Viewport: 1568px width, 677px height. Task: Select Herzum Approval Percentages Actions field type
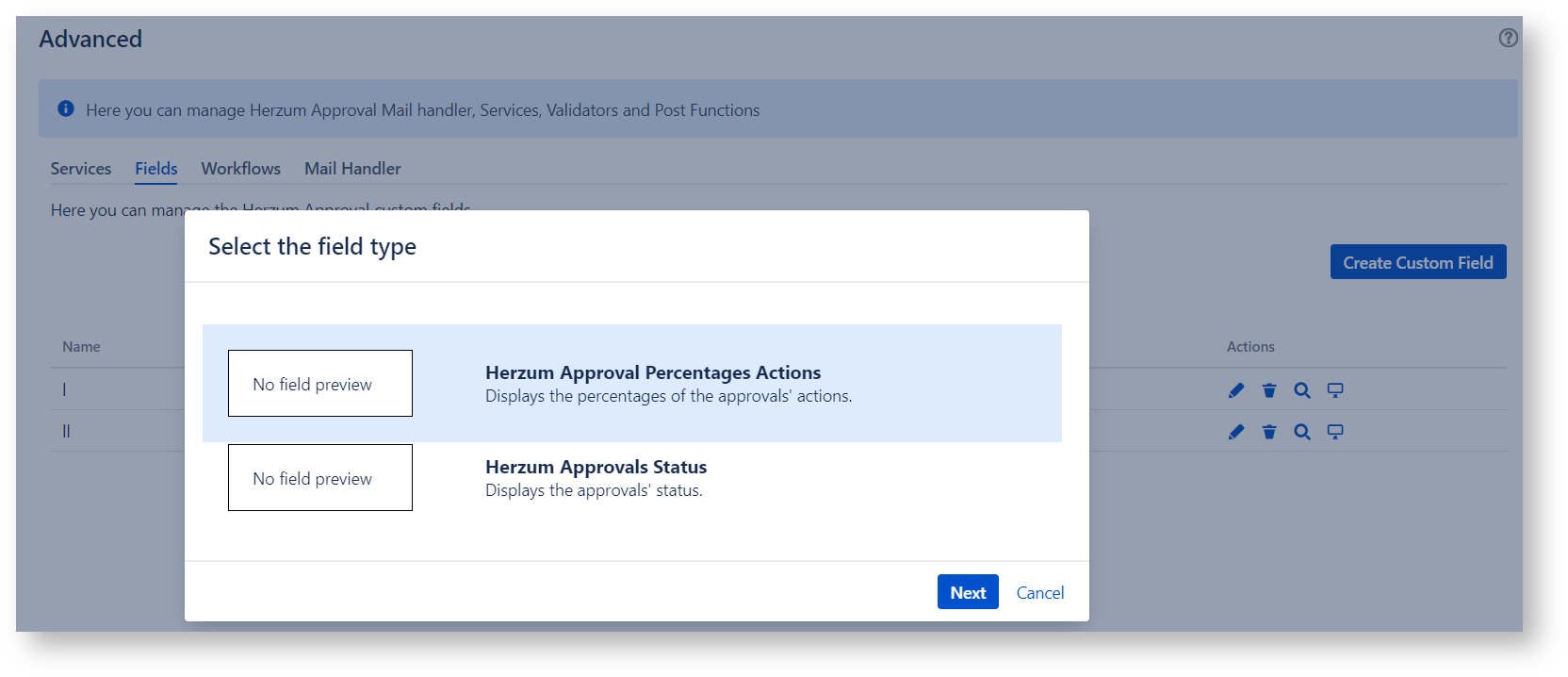pyautogui.click(x=652, y=373)
